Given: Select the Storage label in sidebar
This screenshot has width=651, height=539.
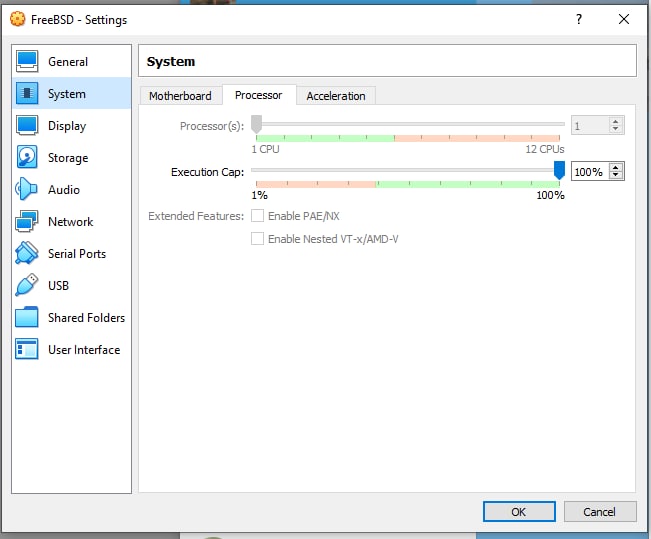Looking at the screenshot, I should (x=68, y=158).
